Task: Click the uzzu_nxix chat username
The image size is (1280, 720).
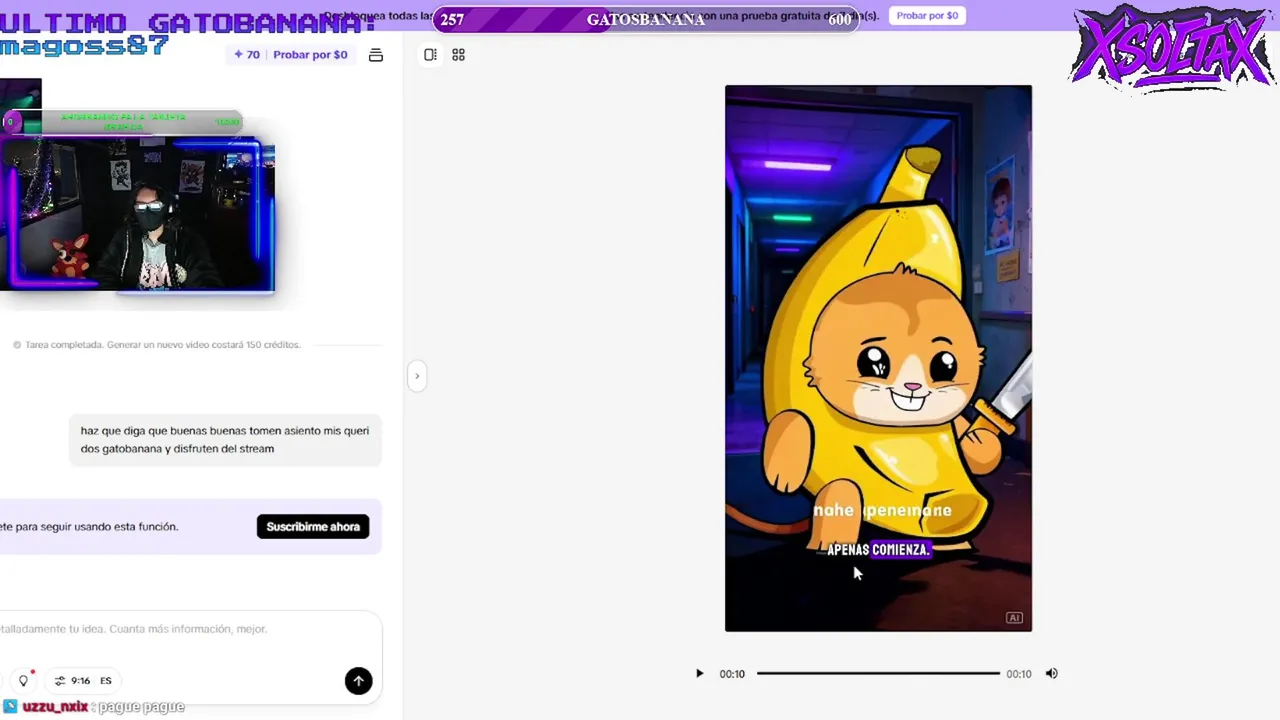Action: [55, 707]
